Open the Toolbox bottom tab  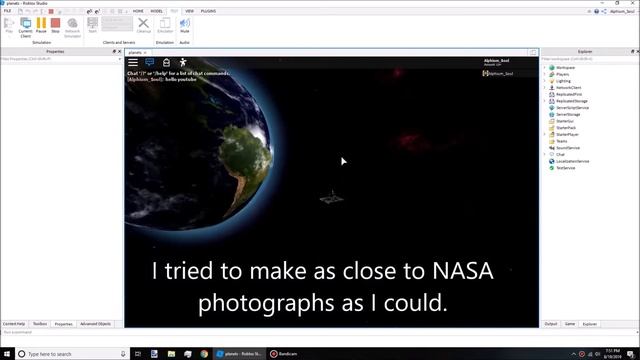[40, 324]
